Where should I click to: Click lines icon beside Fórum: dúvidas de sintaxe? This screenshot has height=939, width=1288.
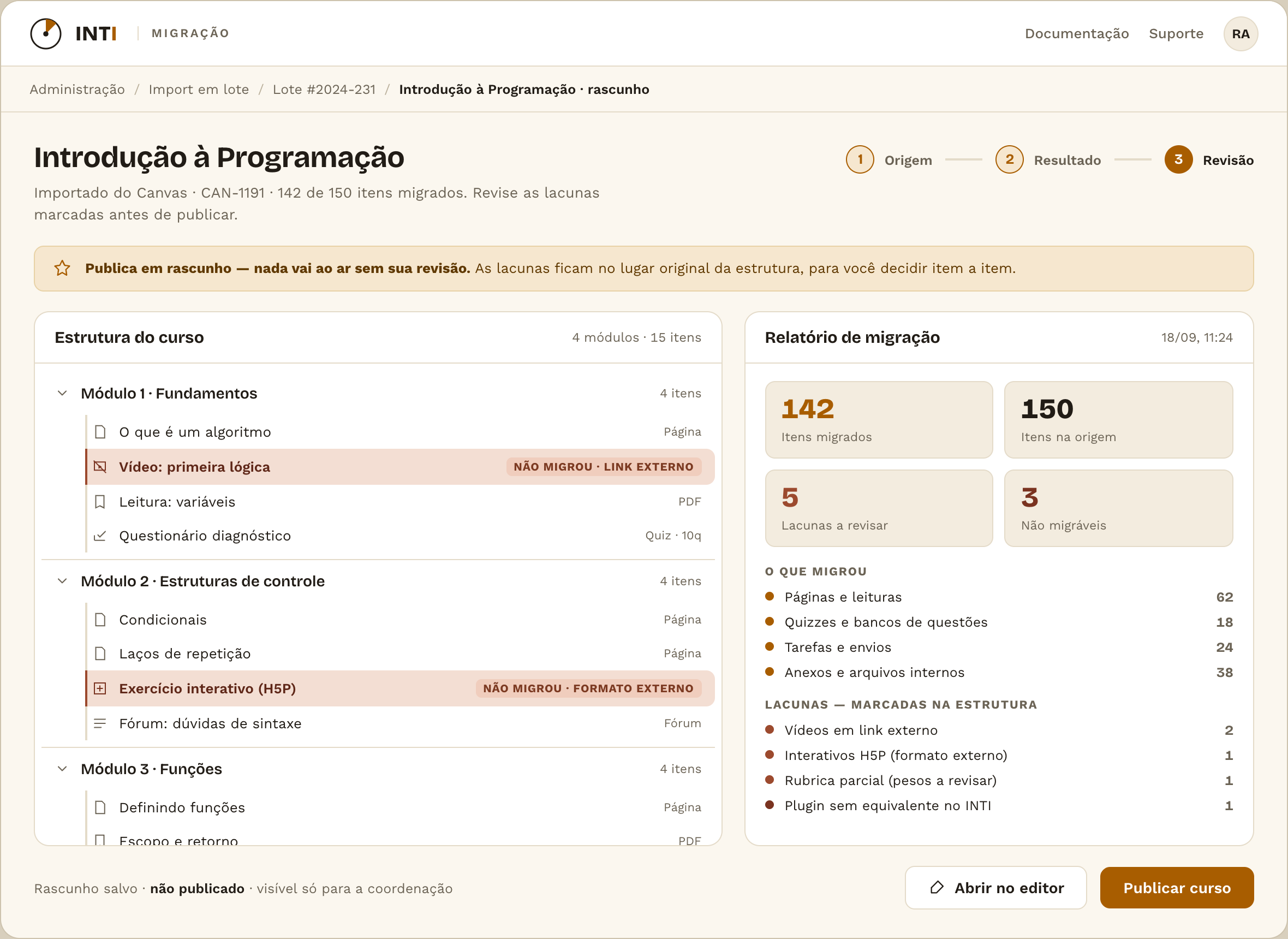[100, 723]
